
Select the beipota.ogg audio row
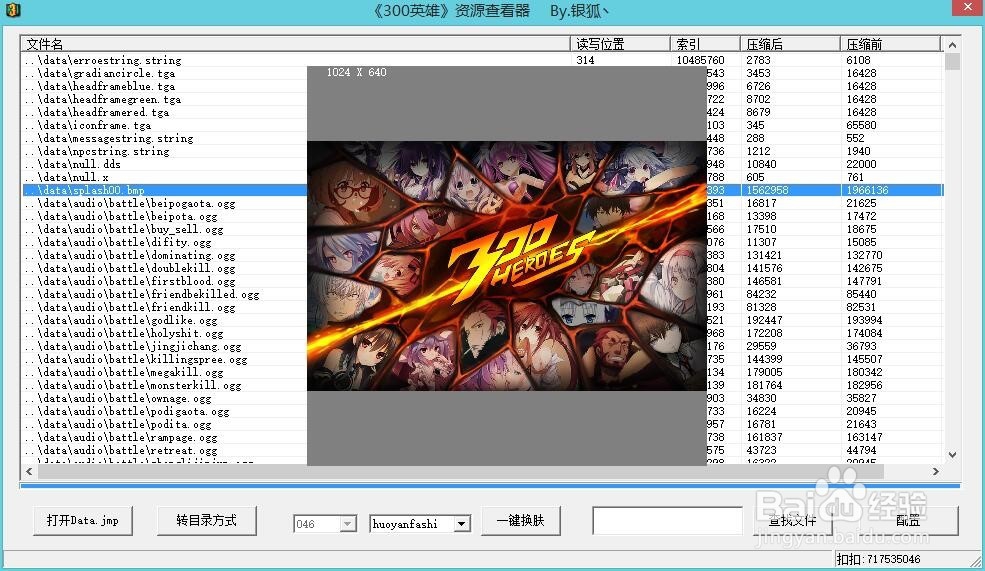coord(482,216)
